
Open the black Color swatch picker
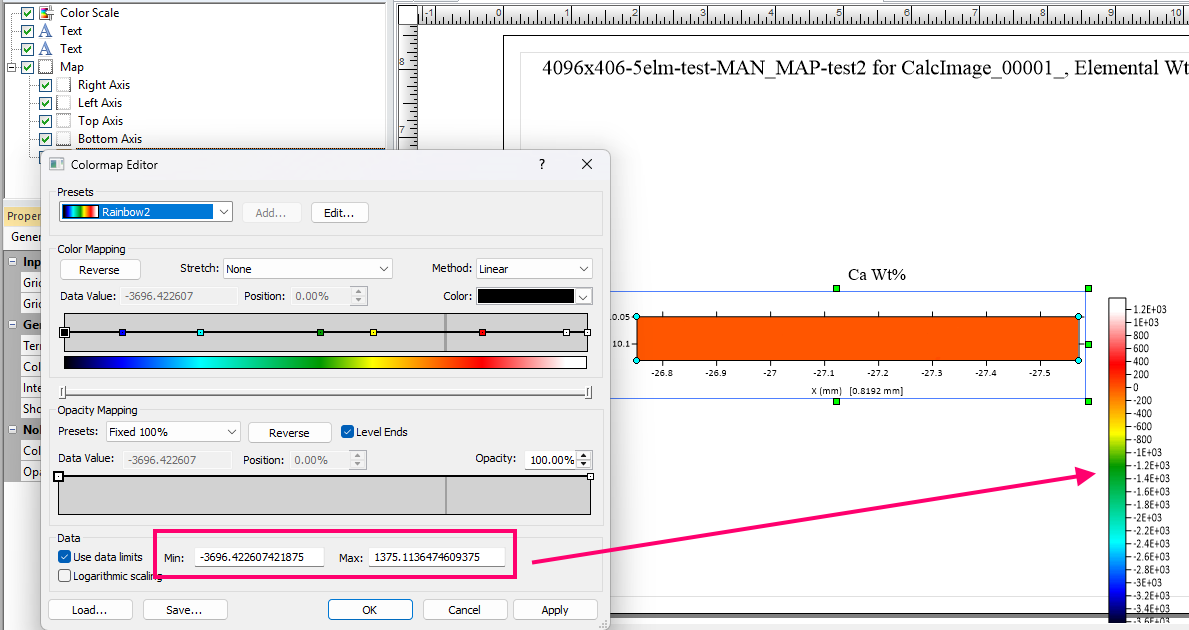click(x=535, y=296)
